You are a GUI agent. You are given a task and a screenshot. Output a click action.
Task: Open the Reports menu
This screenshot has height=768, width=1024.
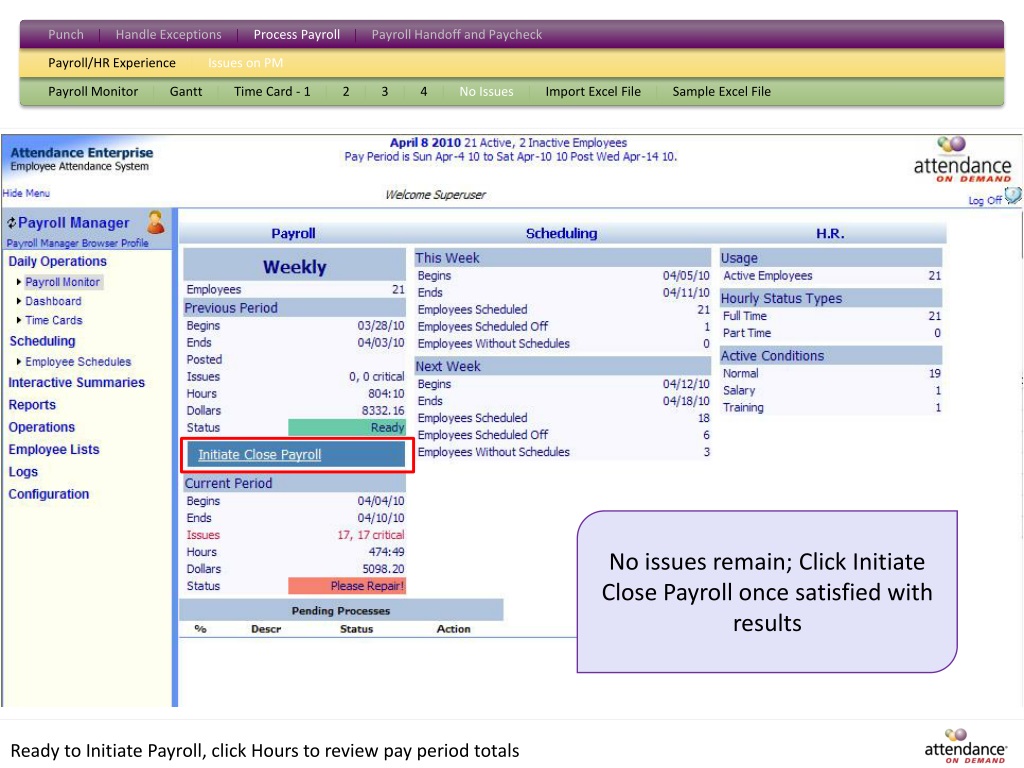pyautogui.click(x=32, y=405)
